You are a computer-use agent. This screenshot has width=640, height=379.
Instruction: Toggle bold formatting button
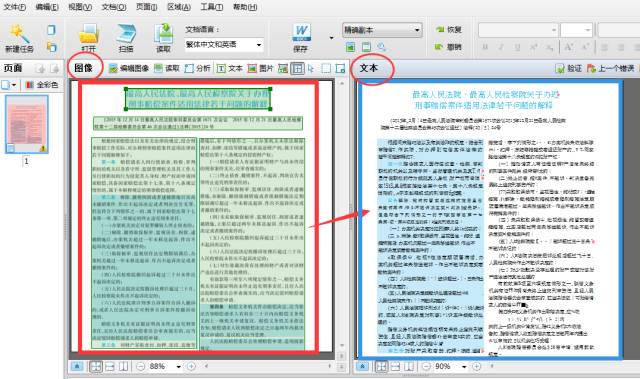pos(485,47)
